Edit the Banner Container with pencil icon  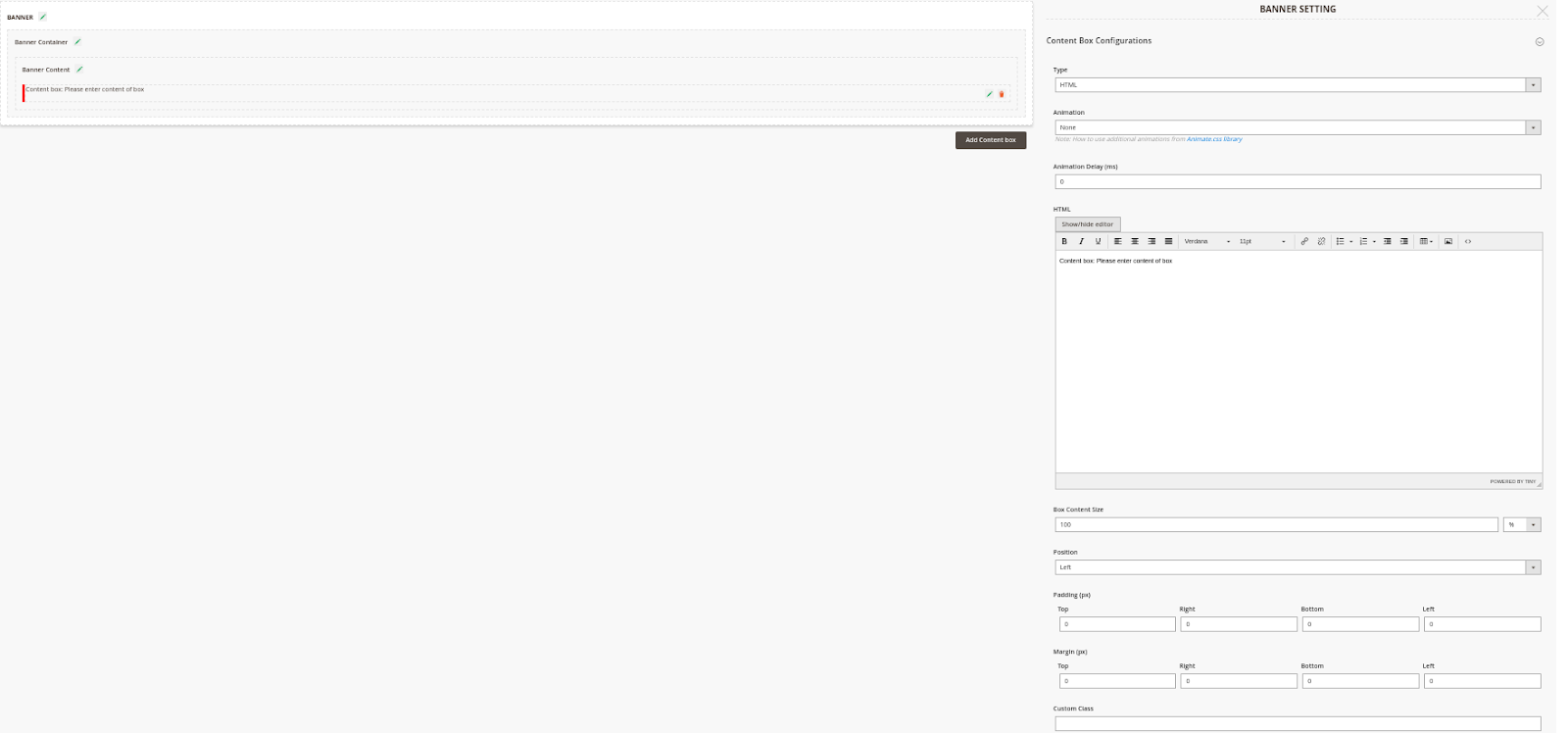coord(77,42)
